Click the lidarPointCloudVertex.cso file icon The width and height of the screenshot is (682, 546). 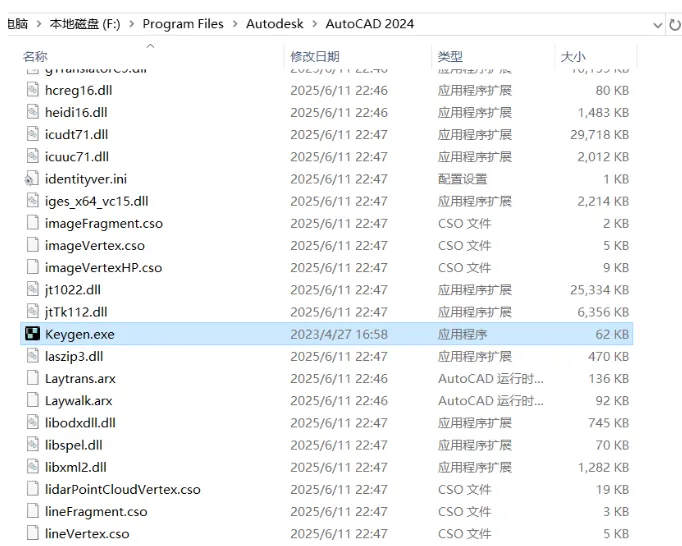[33, 489]
